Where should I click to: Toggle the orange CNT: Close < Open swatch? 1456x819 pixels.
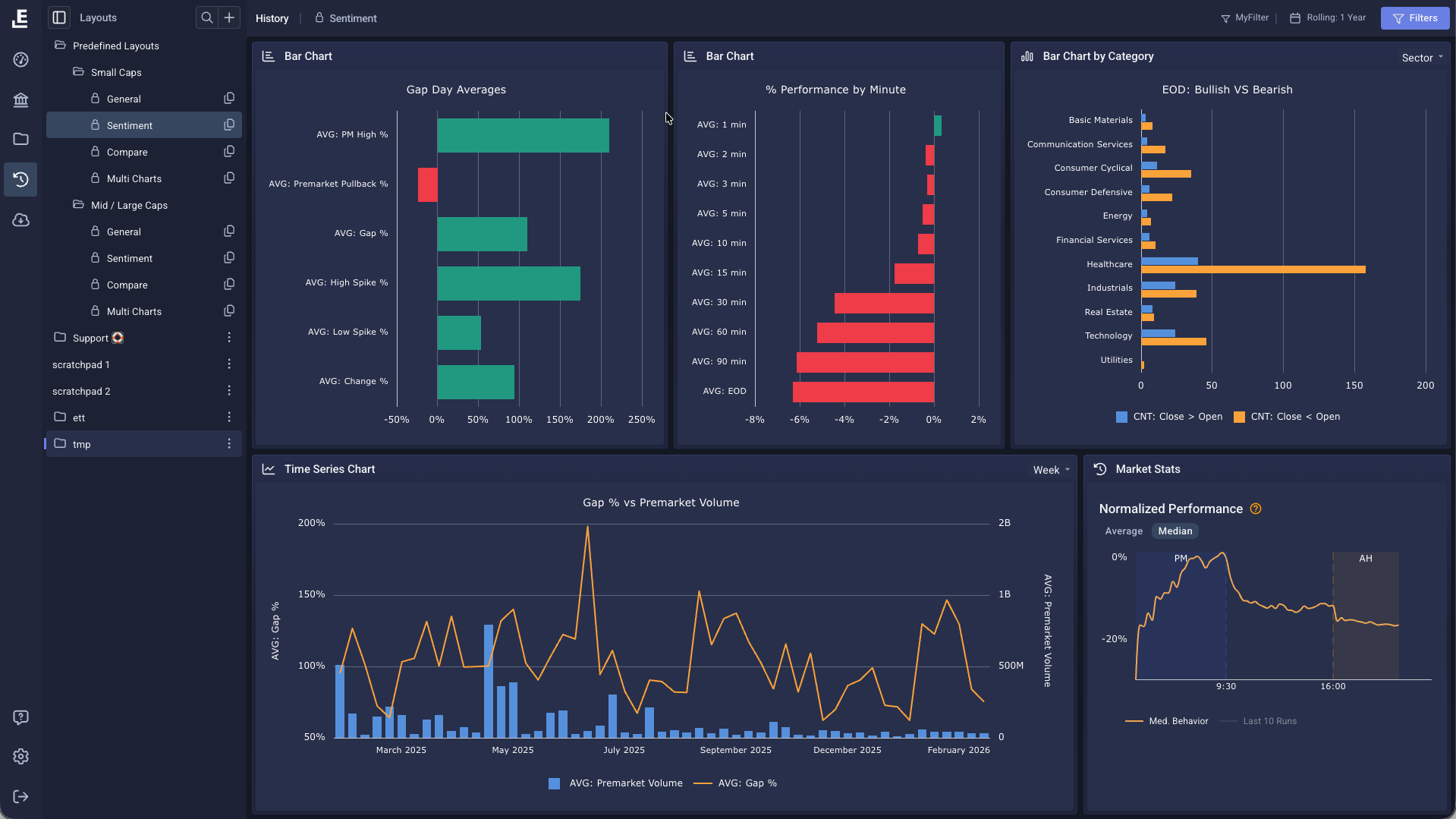pyautogui.click(x=1239, y=417)
